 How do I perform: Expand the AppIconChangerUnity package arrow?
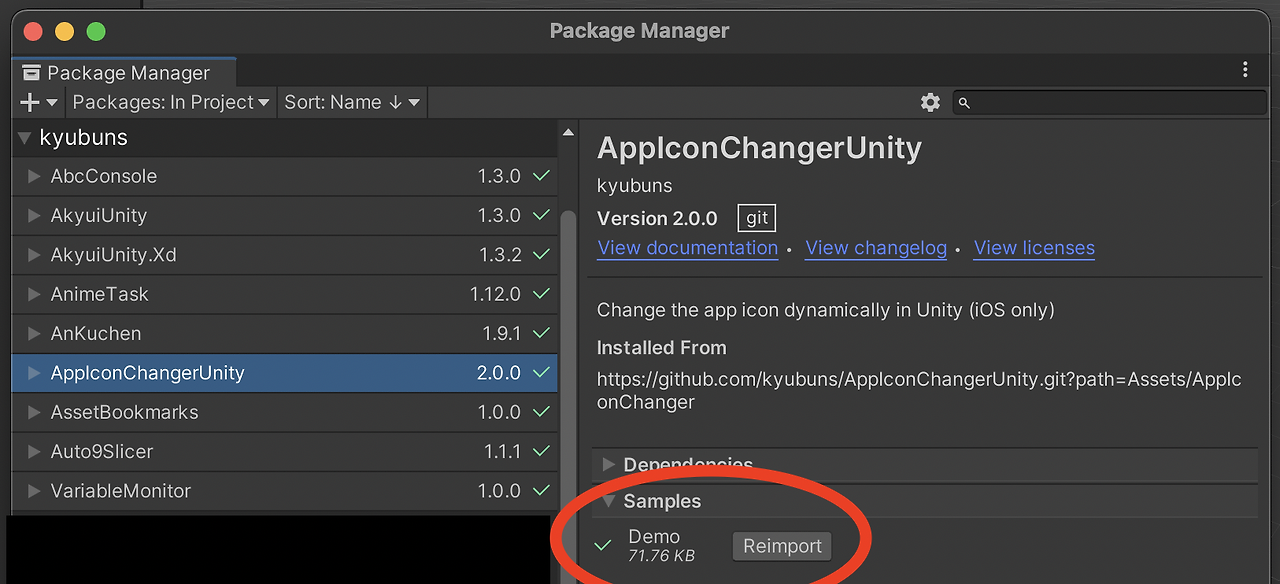(x=32, y=373)
